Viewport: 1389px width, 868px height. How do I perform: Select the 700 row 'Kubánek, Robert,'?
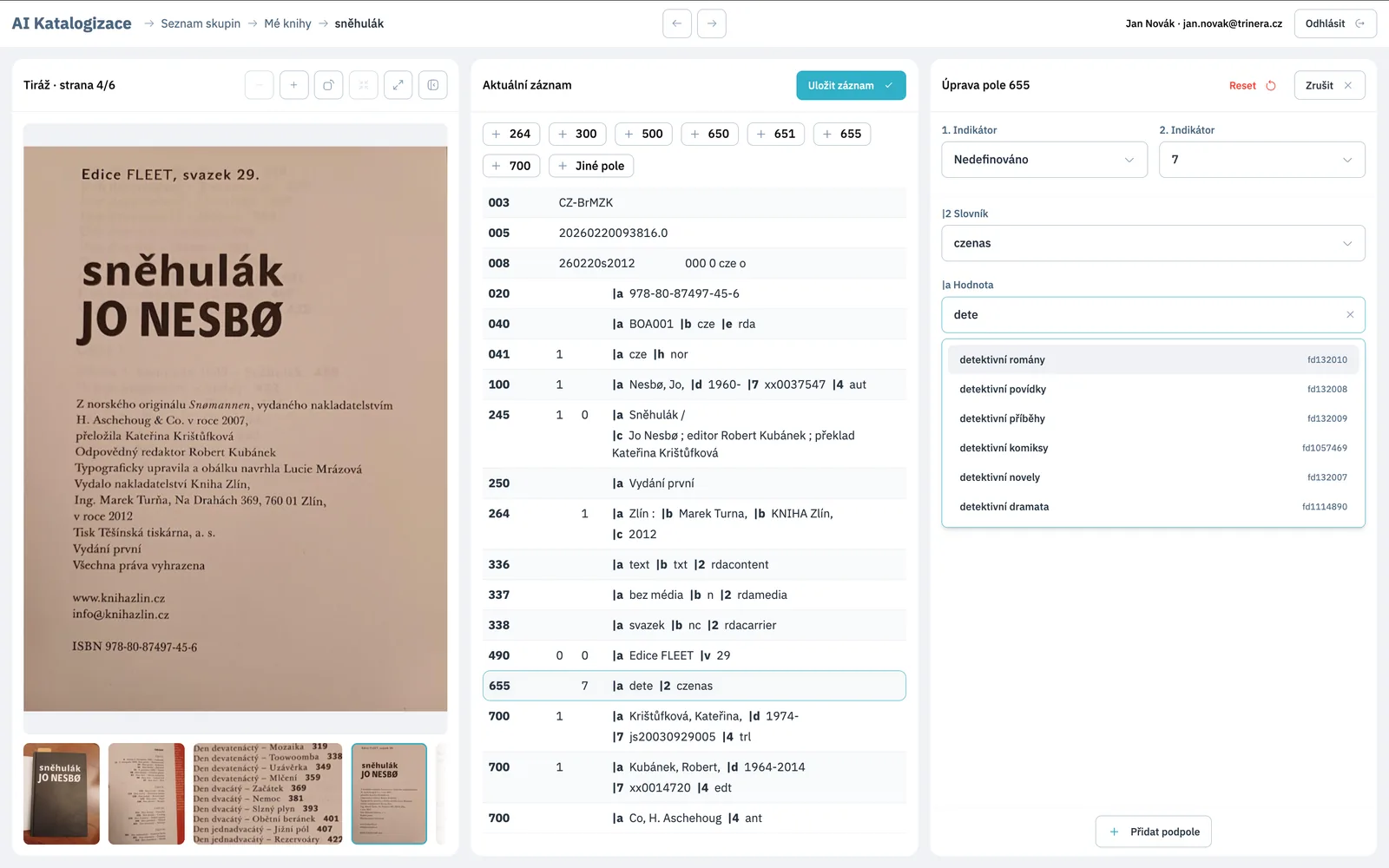click(x=694, y=777)
